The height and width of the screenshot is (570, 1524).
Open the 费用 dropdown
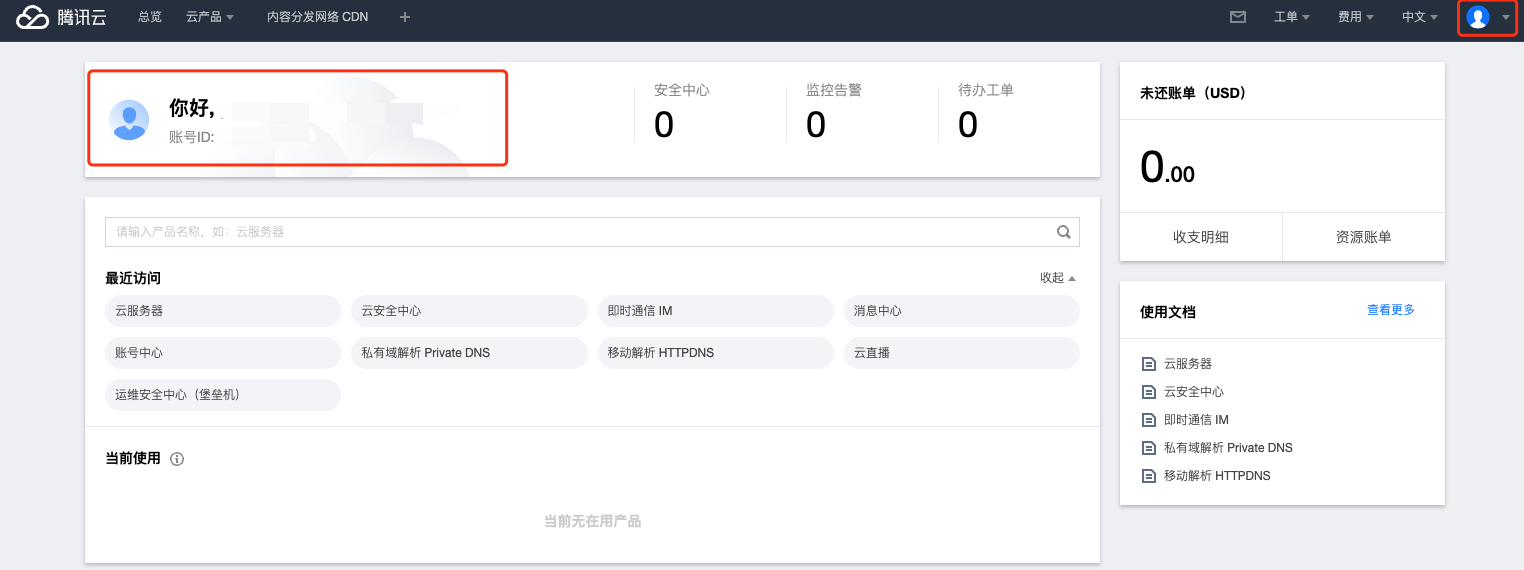(1356, 17)
